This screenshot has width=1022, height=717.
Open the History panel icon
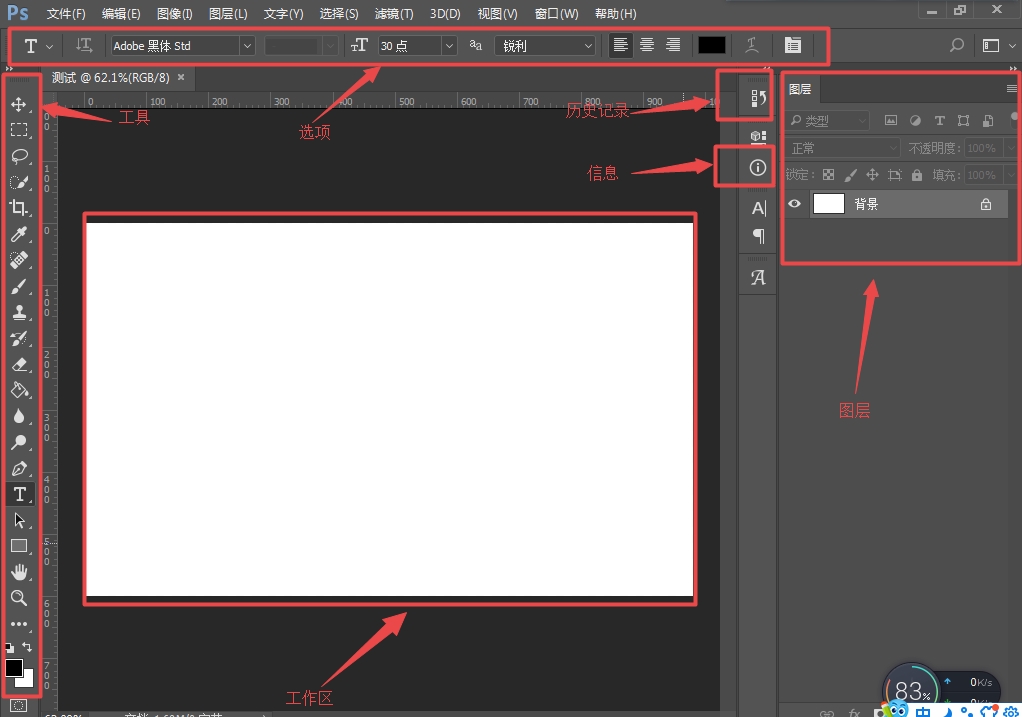coord(757,98)
